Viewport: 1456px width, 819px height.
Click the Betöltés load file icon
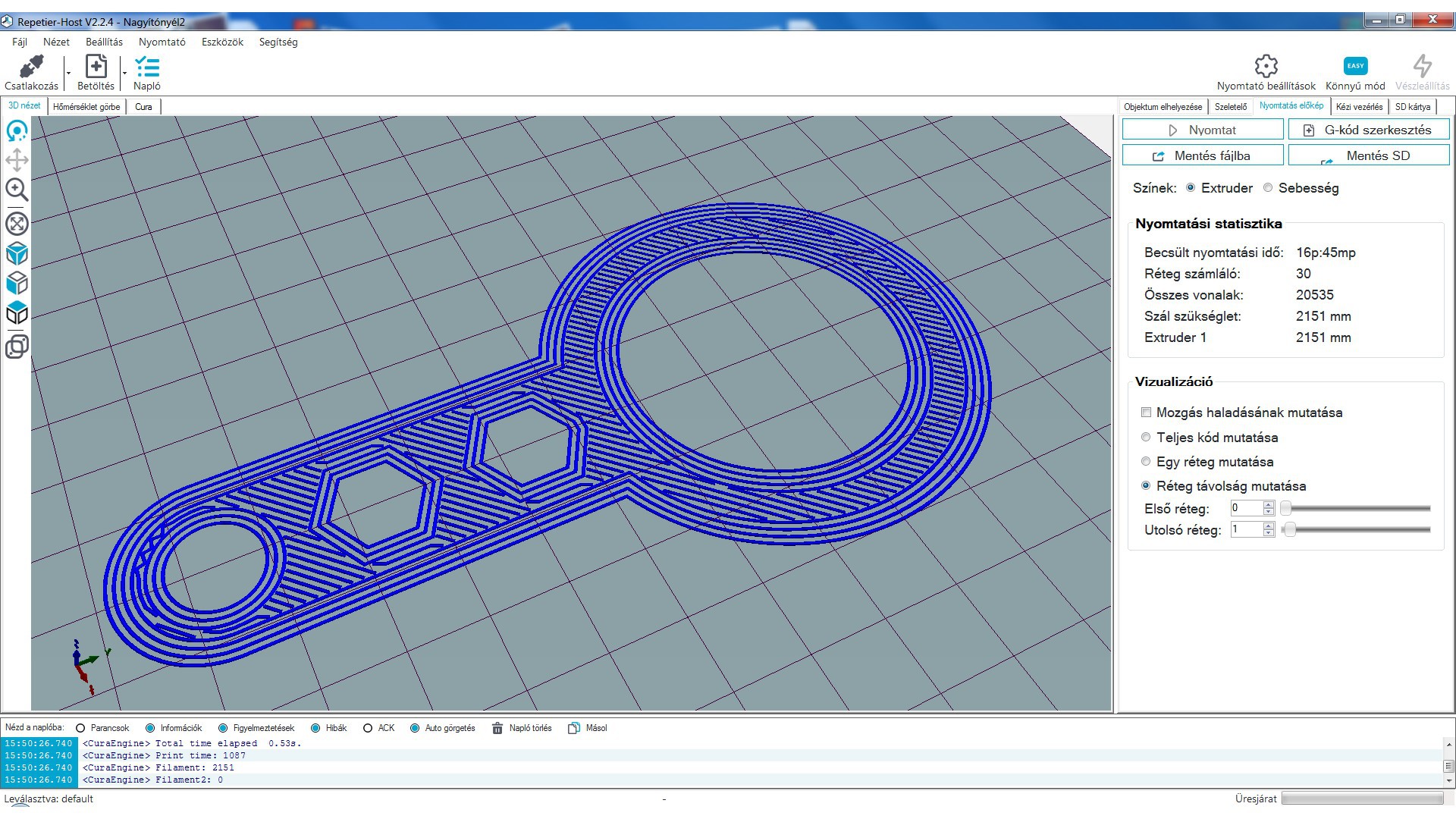pyautogui.click(x=96, y=67)
